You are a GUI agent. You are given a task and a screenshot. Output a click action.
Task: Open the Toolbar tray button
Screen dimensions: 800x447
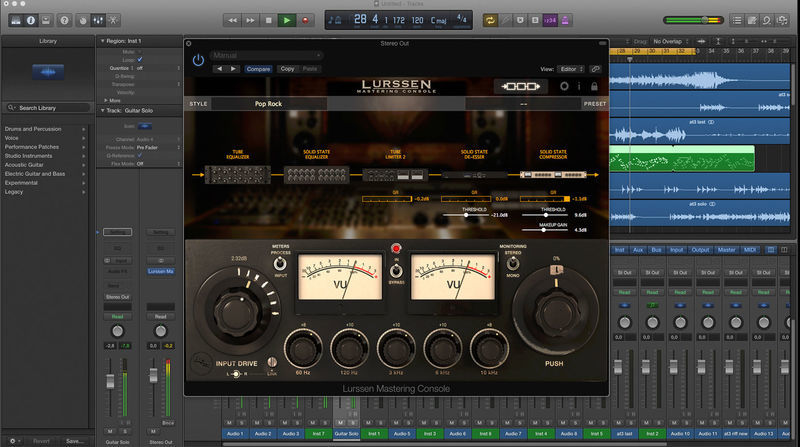click(45, 20)
